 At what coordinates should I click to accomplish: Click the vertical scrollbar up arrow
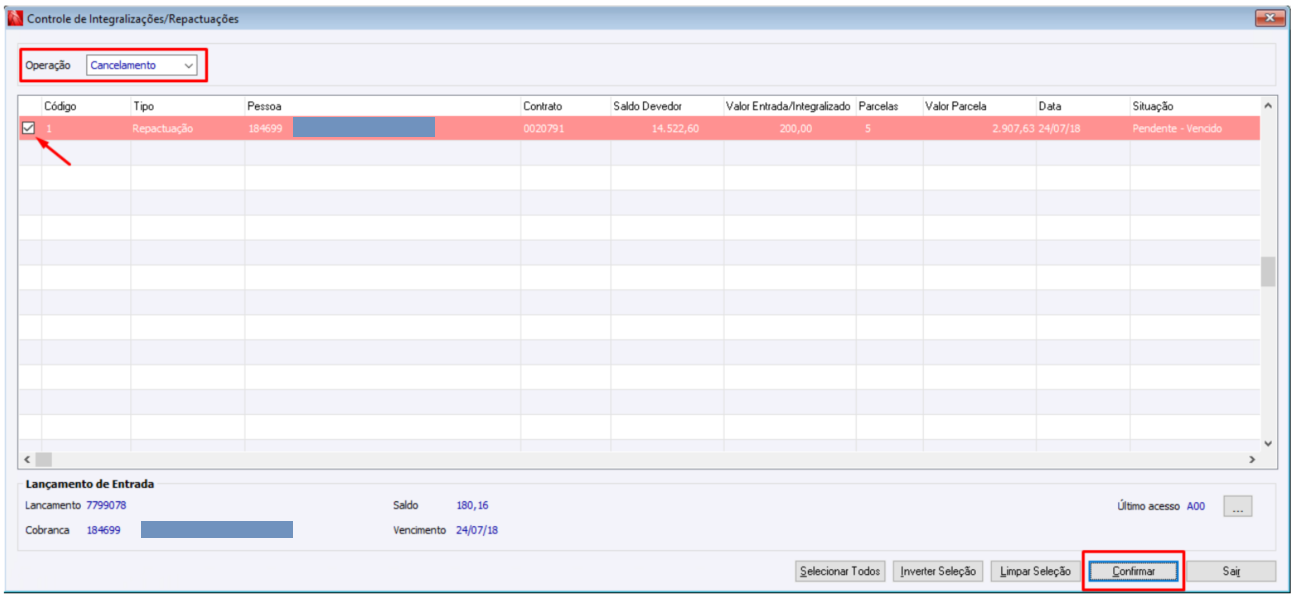tap(1268, 105)
